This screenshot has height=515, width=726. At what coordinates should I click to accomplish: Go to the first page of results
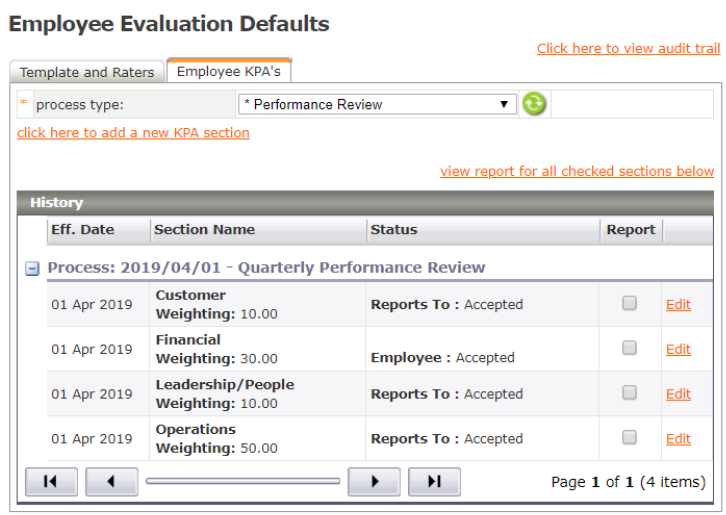tap(51, 481)
